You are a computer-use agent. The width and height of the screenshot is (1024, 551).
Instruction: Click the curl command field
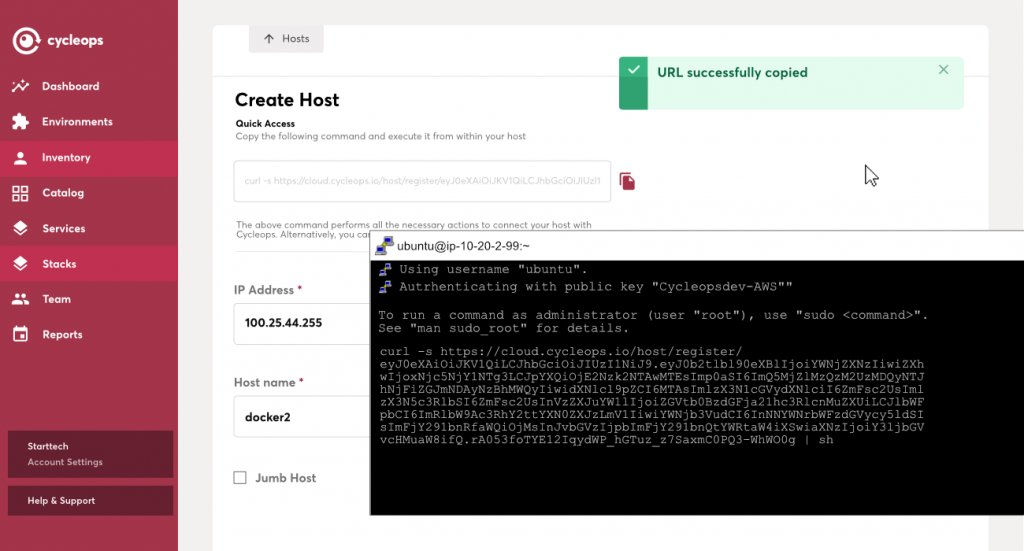(x=422, y=181)
